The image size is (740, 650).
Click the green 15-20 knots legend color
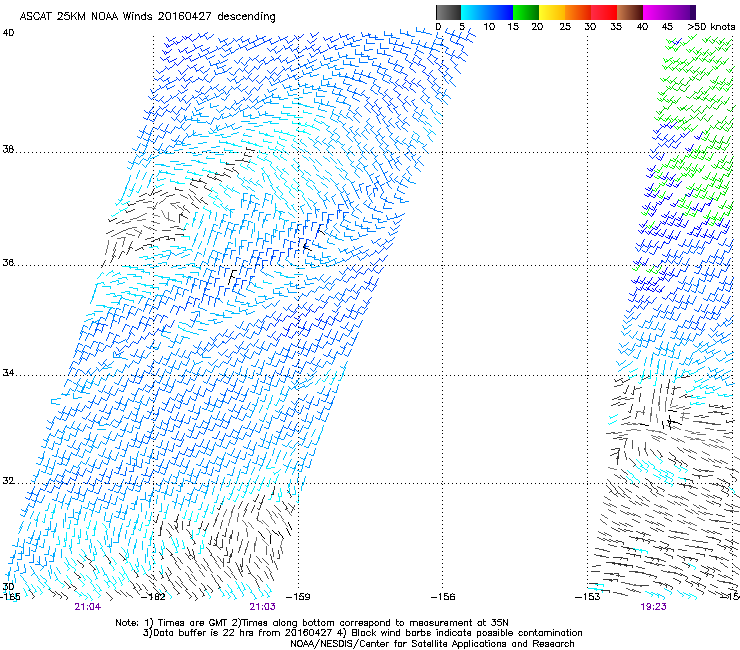[526, 12]
